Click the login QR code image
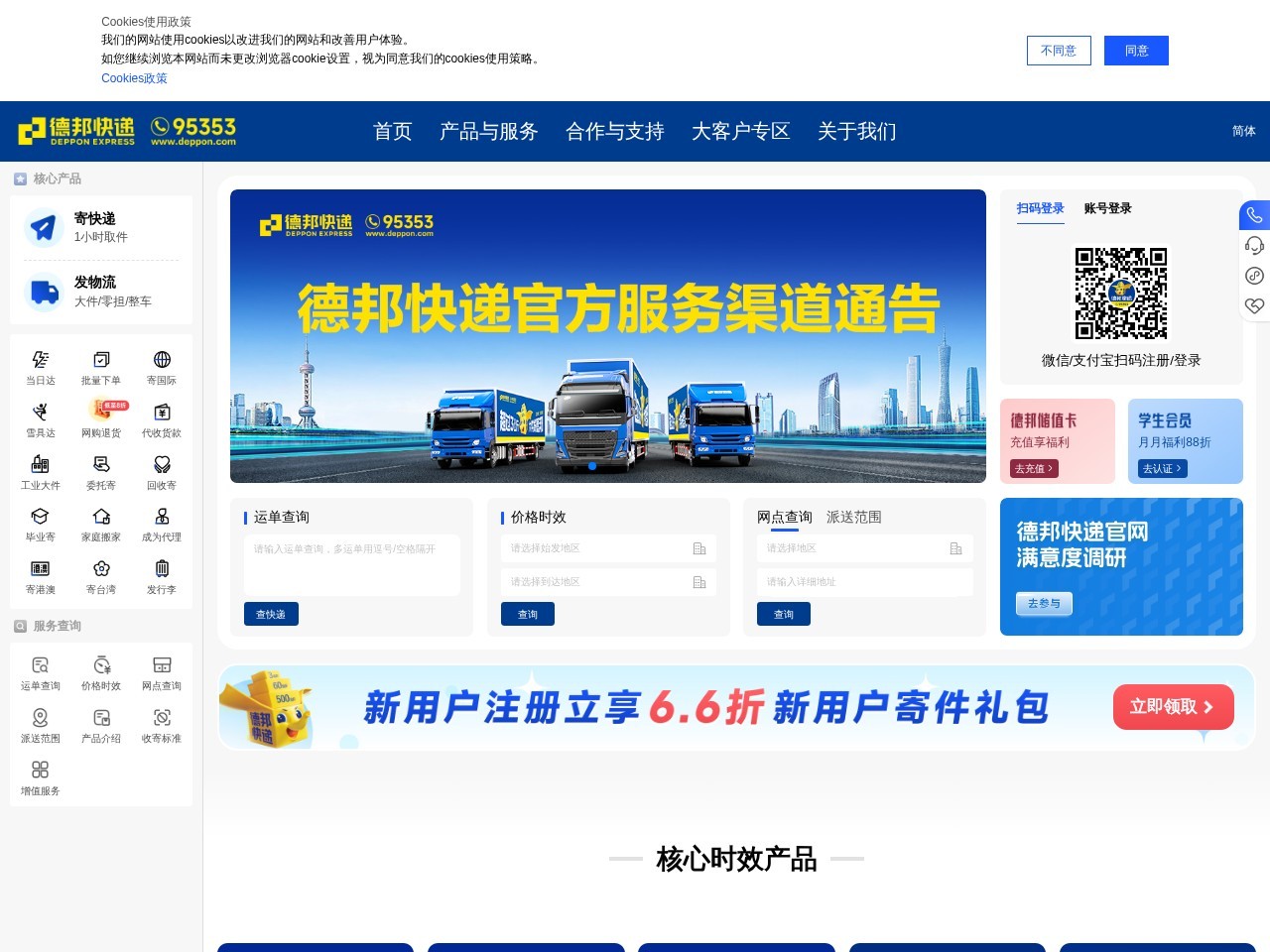 (1121, 294)
